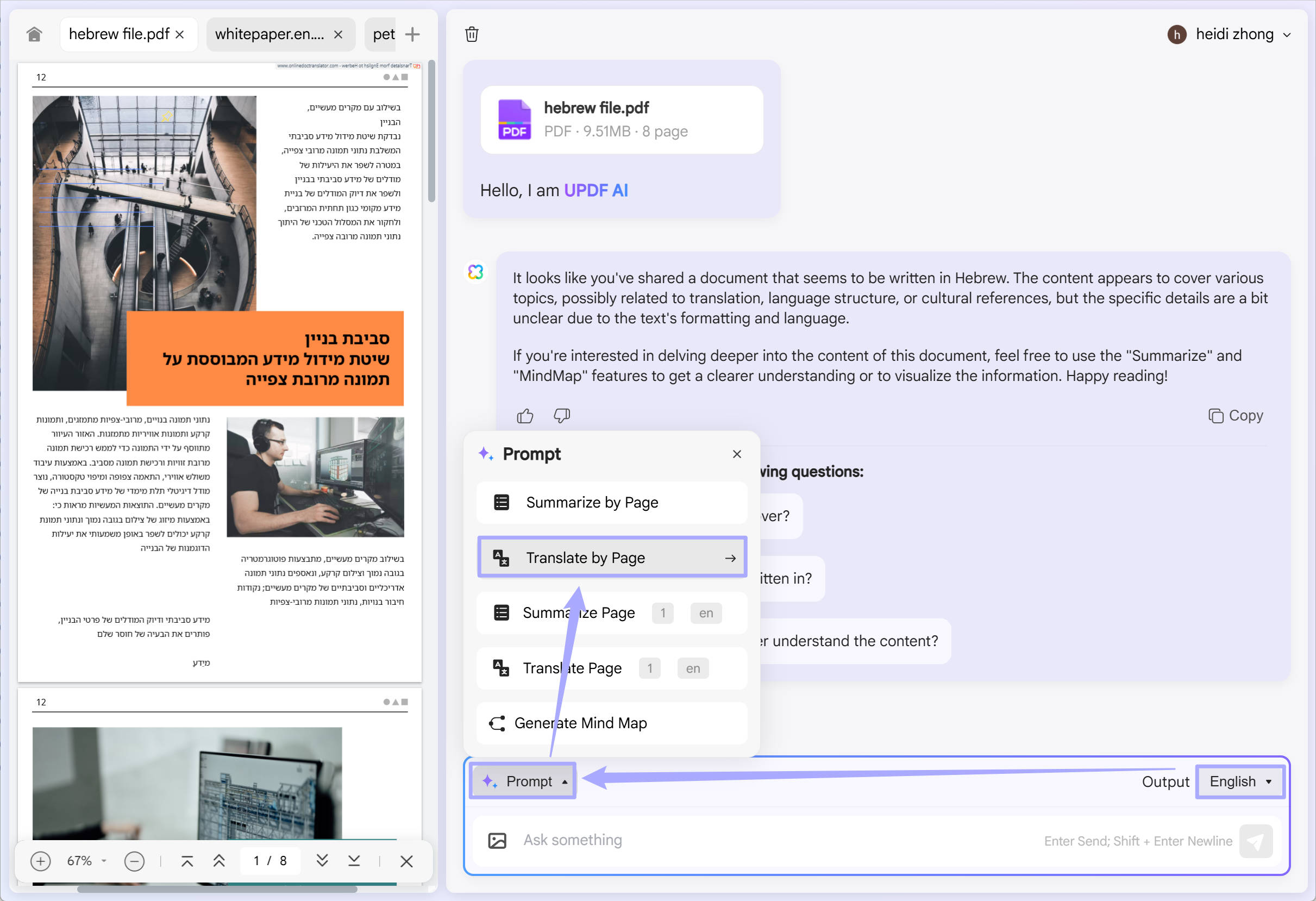
Task: Copy the AI response
Action: point(1236,415)
